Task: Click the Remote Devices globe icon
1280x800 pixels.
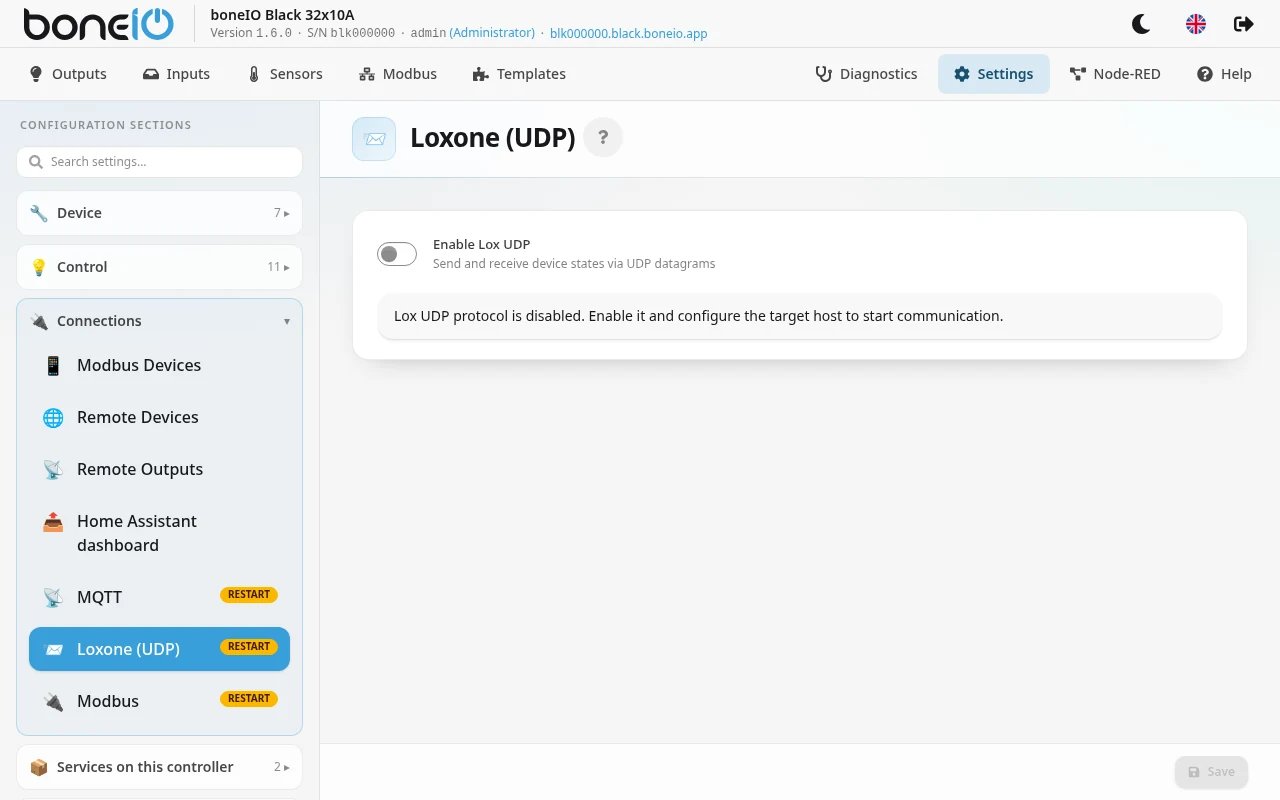Action: click(53, 417)
